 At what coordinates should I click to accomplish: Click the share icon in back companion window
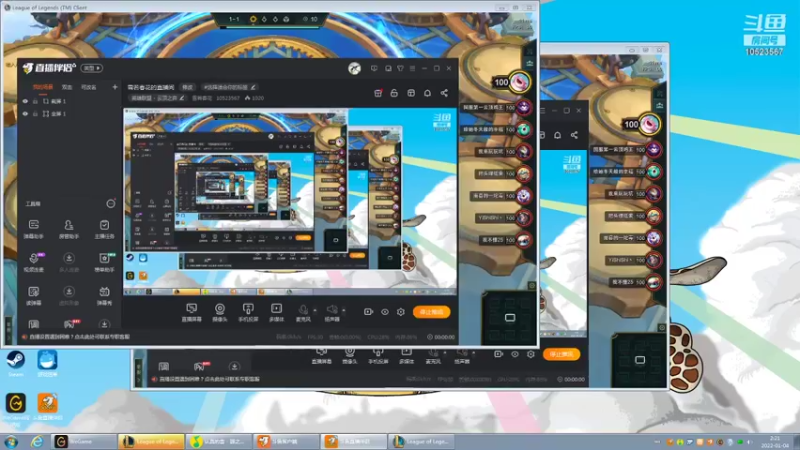574,135
